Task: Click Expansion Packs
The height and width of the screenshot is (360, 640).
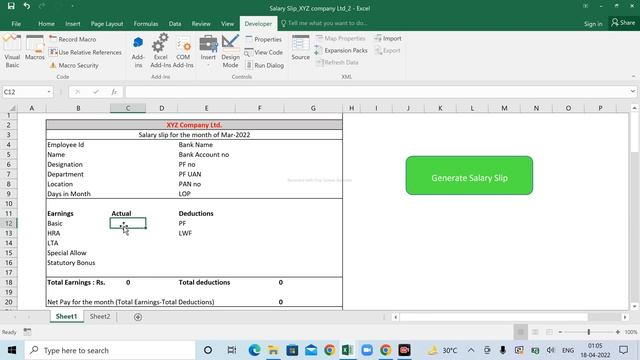Action: 342,50
